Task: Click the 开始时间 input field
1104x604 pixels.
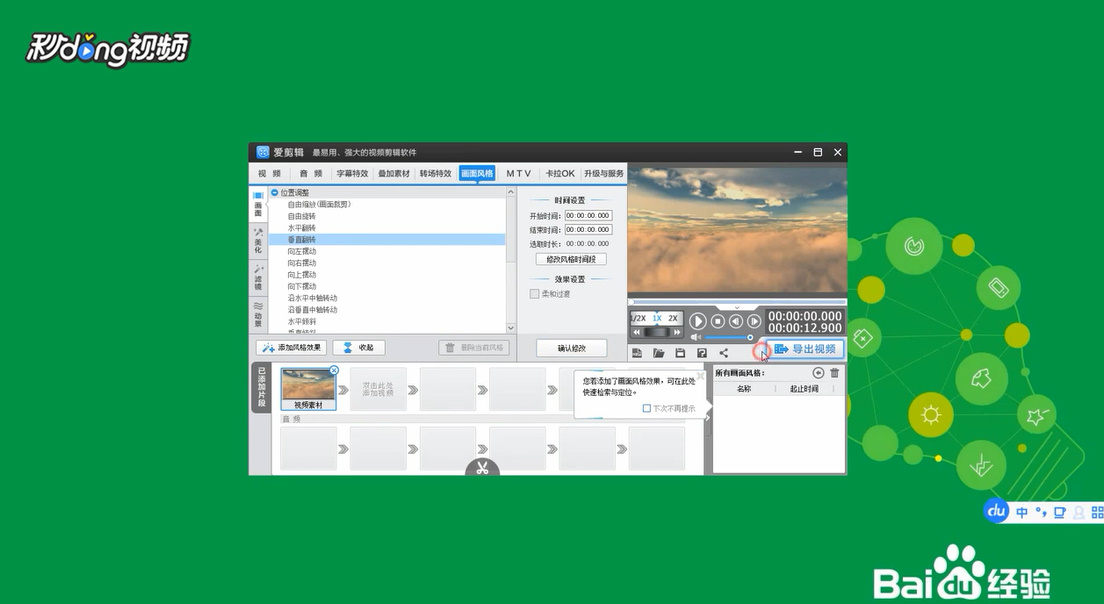Action: (x=588, y=215)
